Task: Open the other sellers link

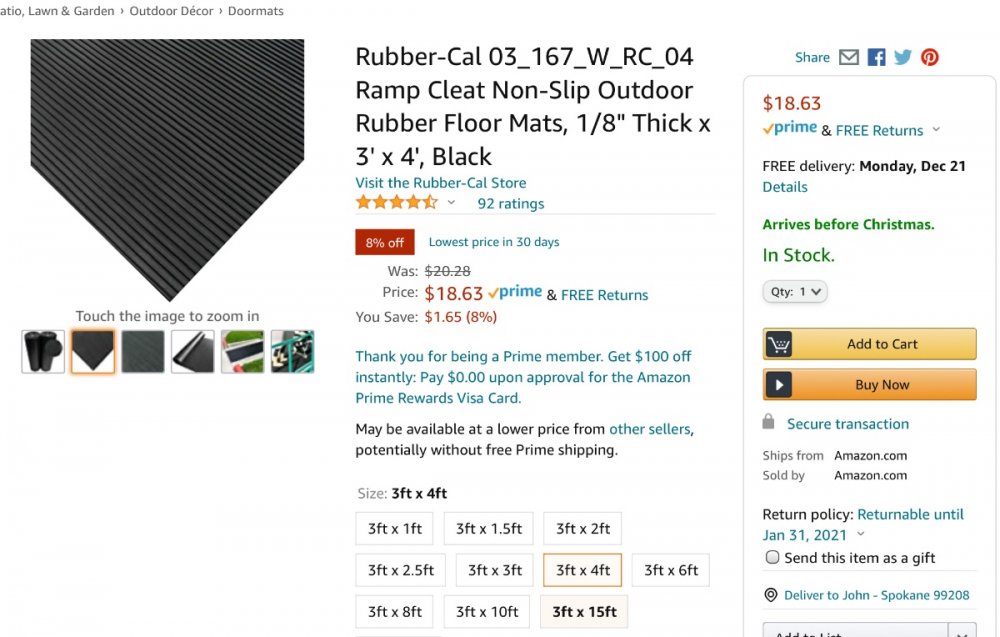Action: (x=650, y=429)
